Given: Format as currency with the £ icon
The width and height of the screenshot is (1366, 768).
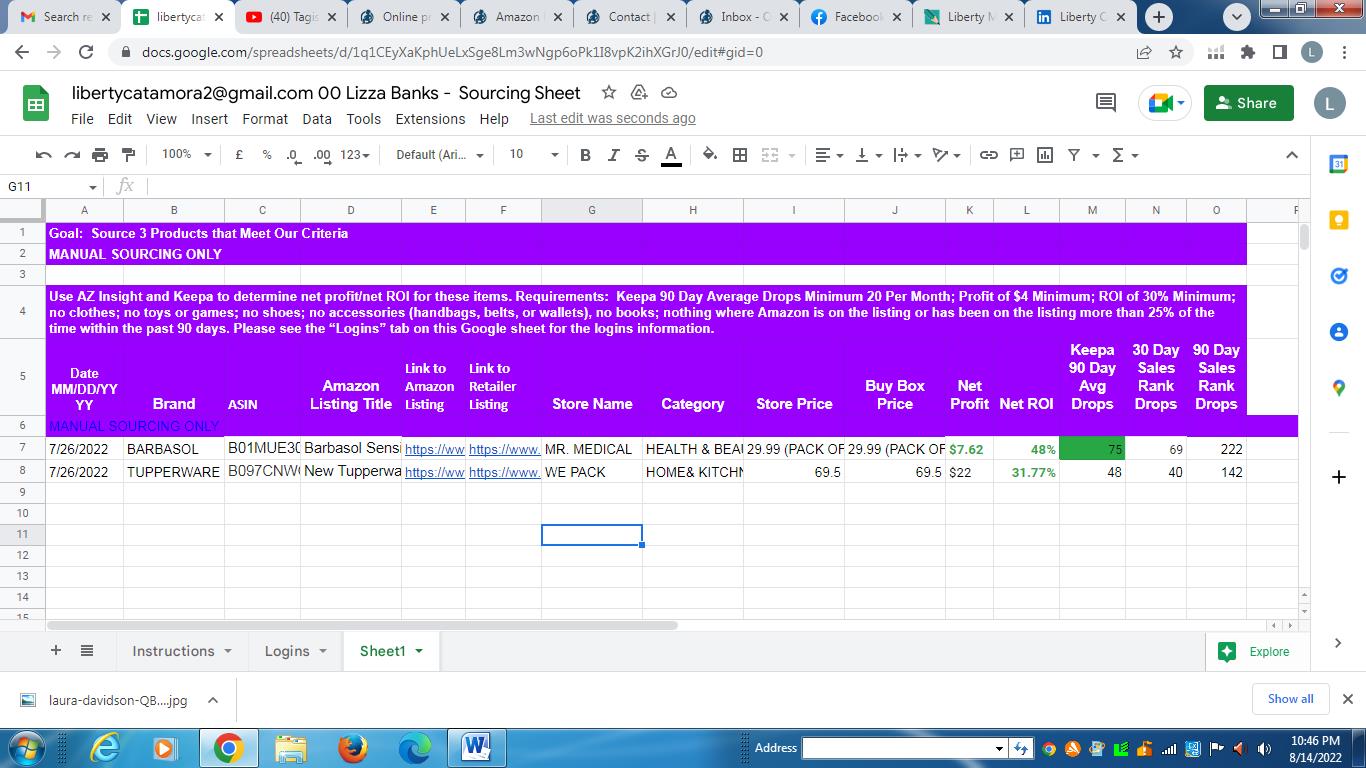Looking at the screenshot, I should coord(239,155).
